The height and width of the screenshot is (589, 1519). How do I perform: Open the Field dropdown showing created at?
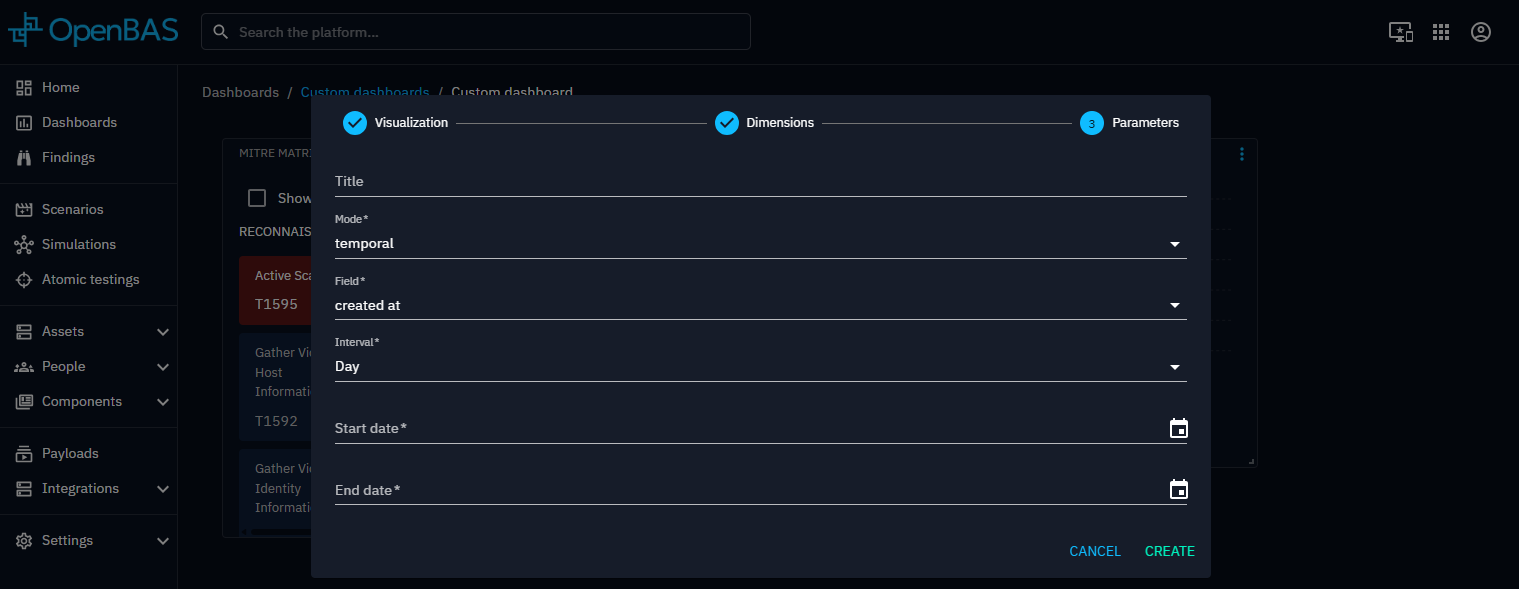pos(760,305)
